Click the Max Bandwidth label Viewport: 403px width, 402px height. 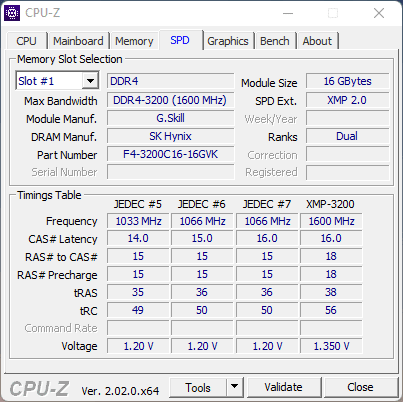(x=61, y=101)
